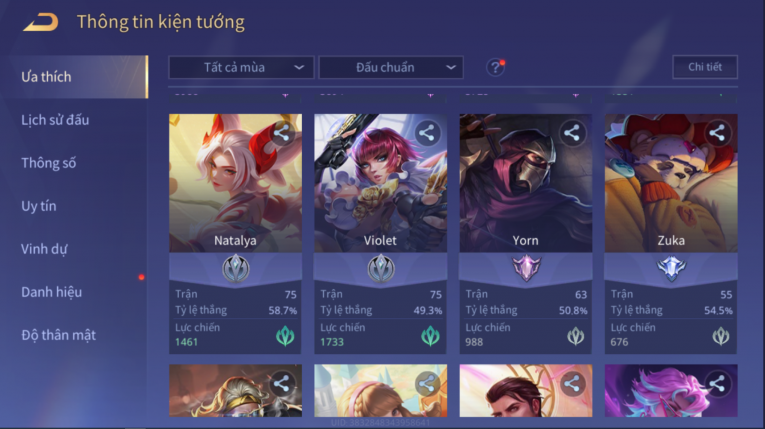The height and width of the screenshot is (429, 765).
Task: Share the Violet hero card
Action: tap(426, 133)
